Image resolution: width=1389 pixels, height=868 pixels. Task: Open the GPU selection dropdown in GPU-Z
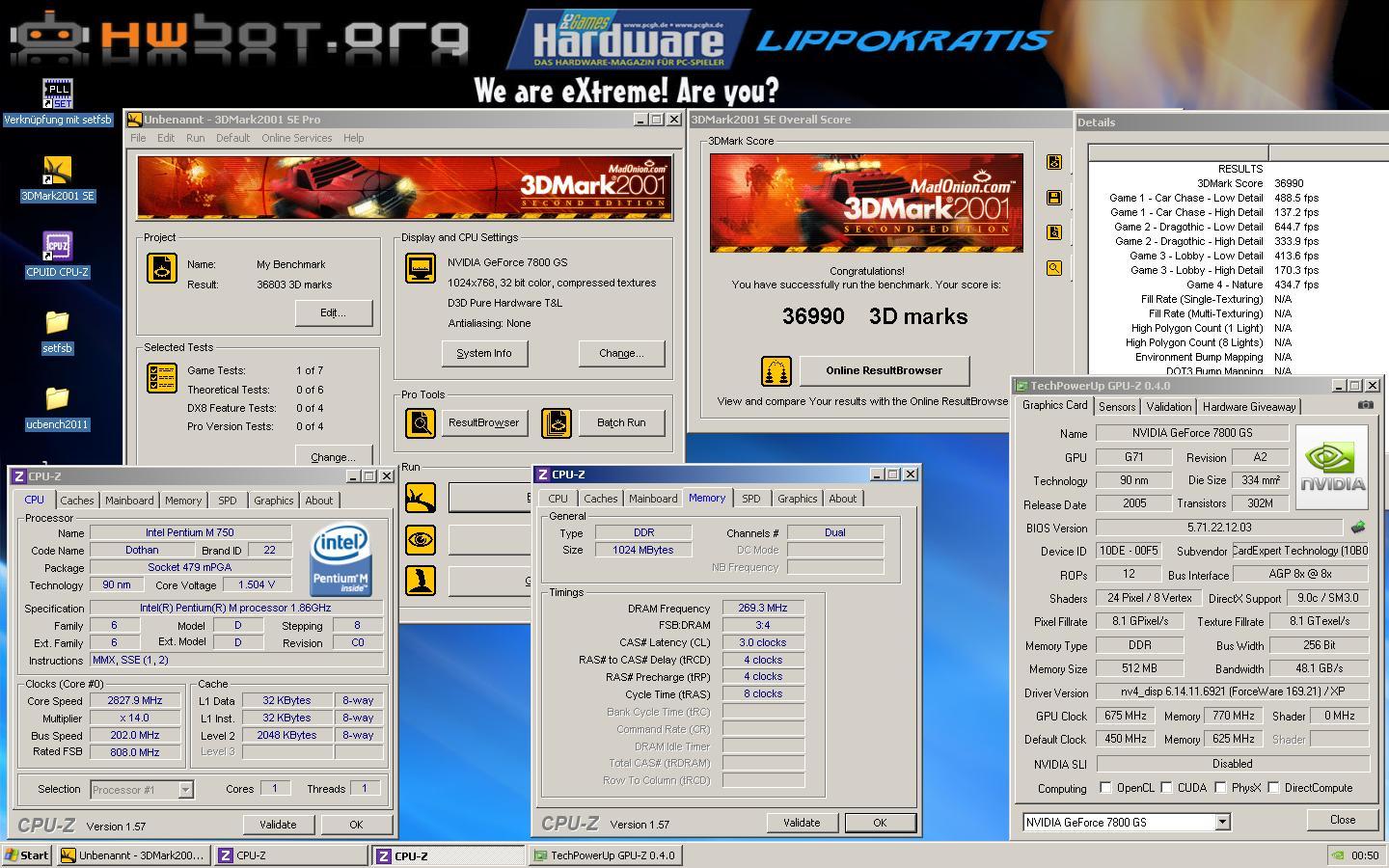[1222, 823]
